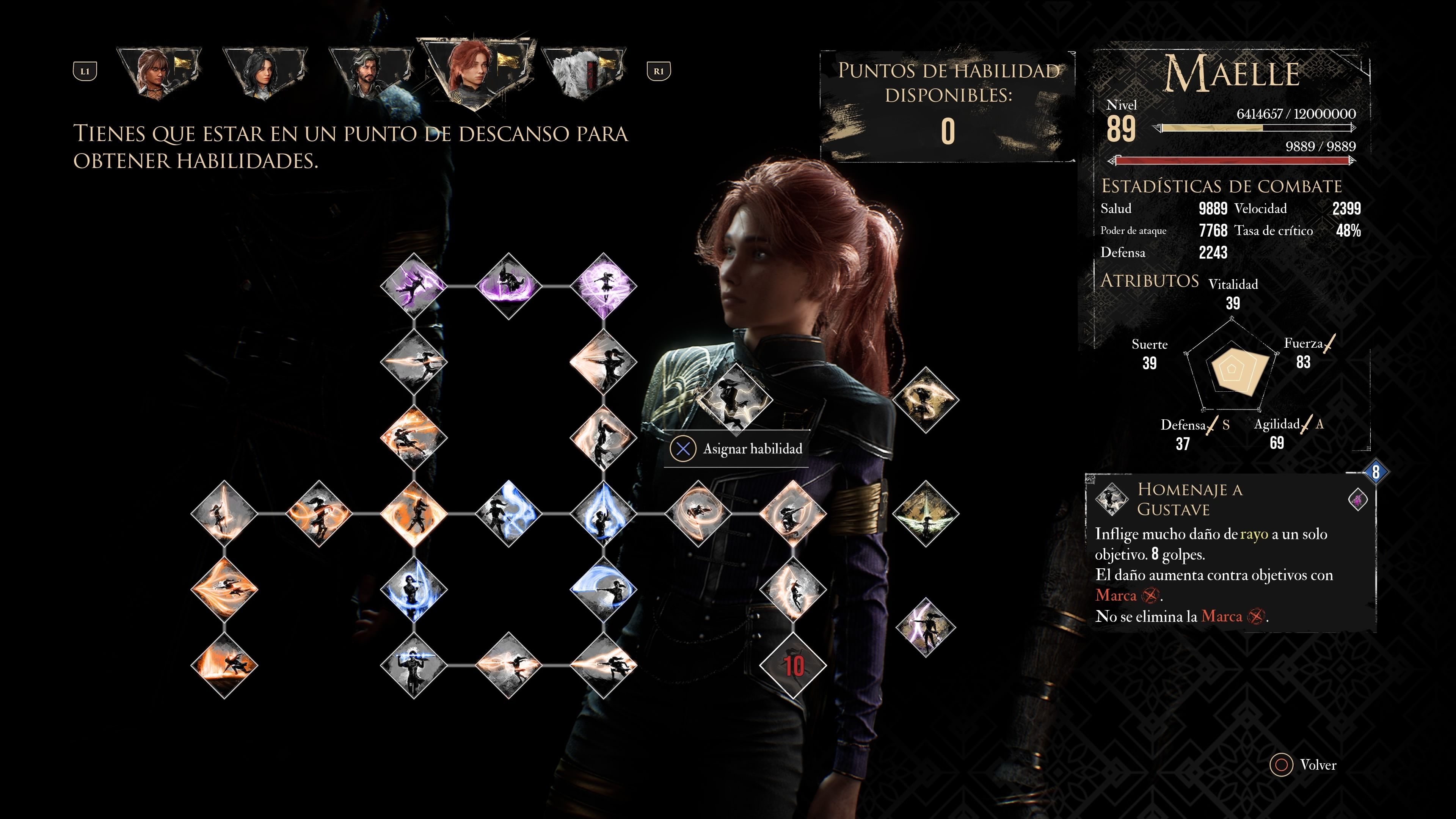The height and width of the screenshot is (819, 1456).
Task: Pick the top-right purple aura skill node
Action: [x=604, y=286]
